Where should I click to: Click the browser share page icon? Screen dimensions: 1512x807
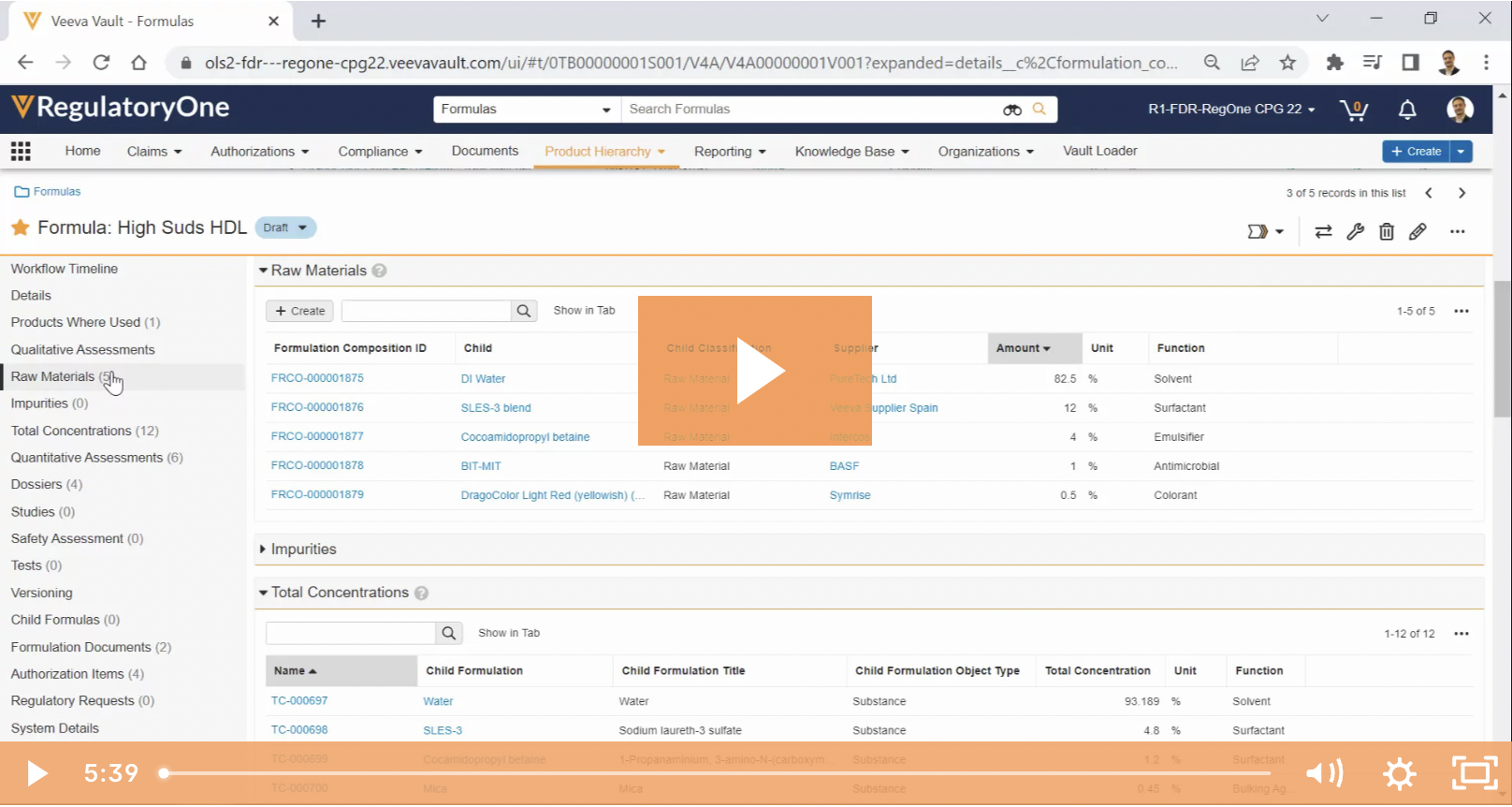pyautogui.click(x=1250, y=63)
